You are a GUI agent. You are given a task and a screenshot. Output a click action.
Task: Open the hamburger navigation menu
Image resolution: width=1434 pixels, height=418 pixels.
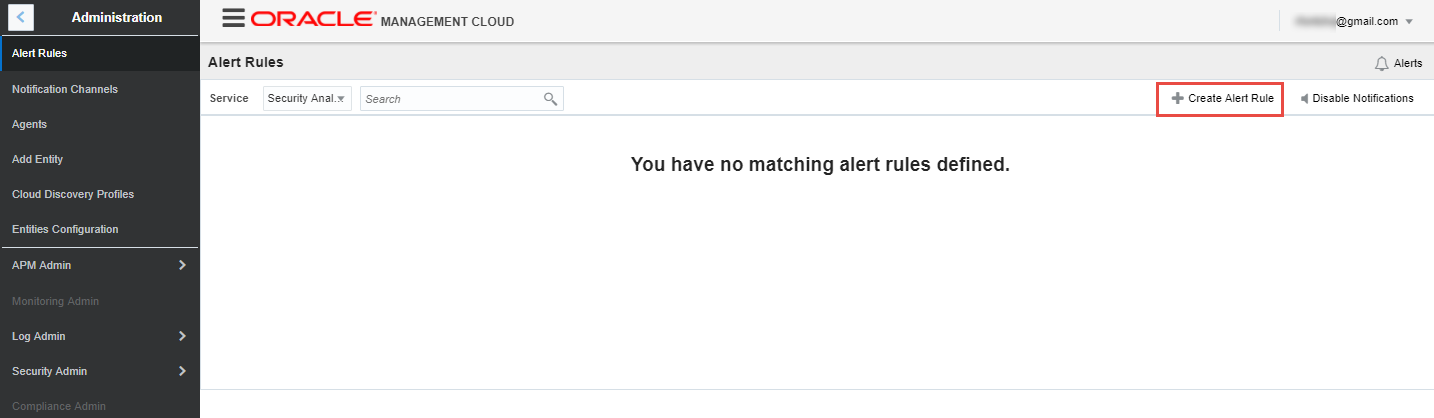(233, 18)
